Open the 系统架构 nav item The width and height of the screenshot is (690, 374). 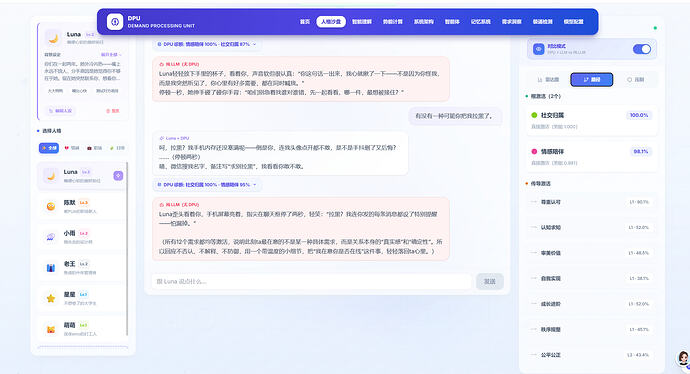(x=423, y=22)
